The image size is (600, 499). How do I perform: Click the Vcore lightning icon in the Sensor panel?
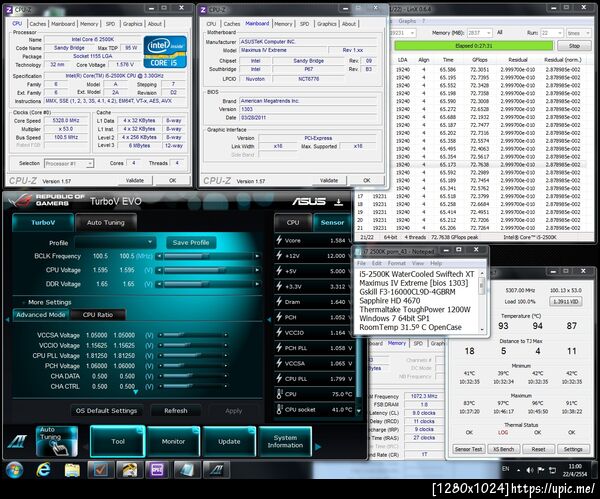(x=279, y=240)
